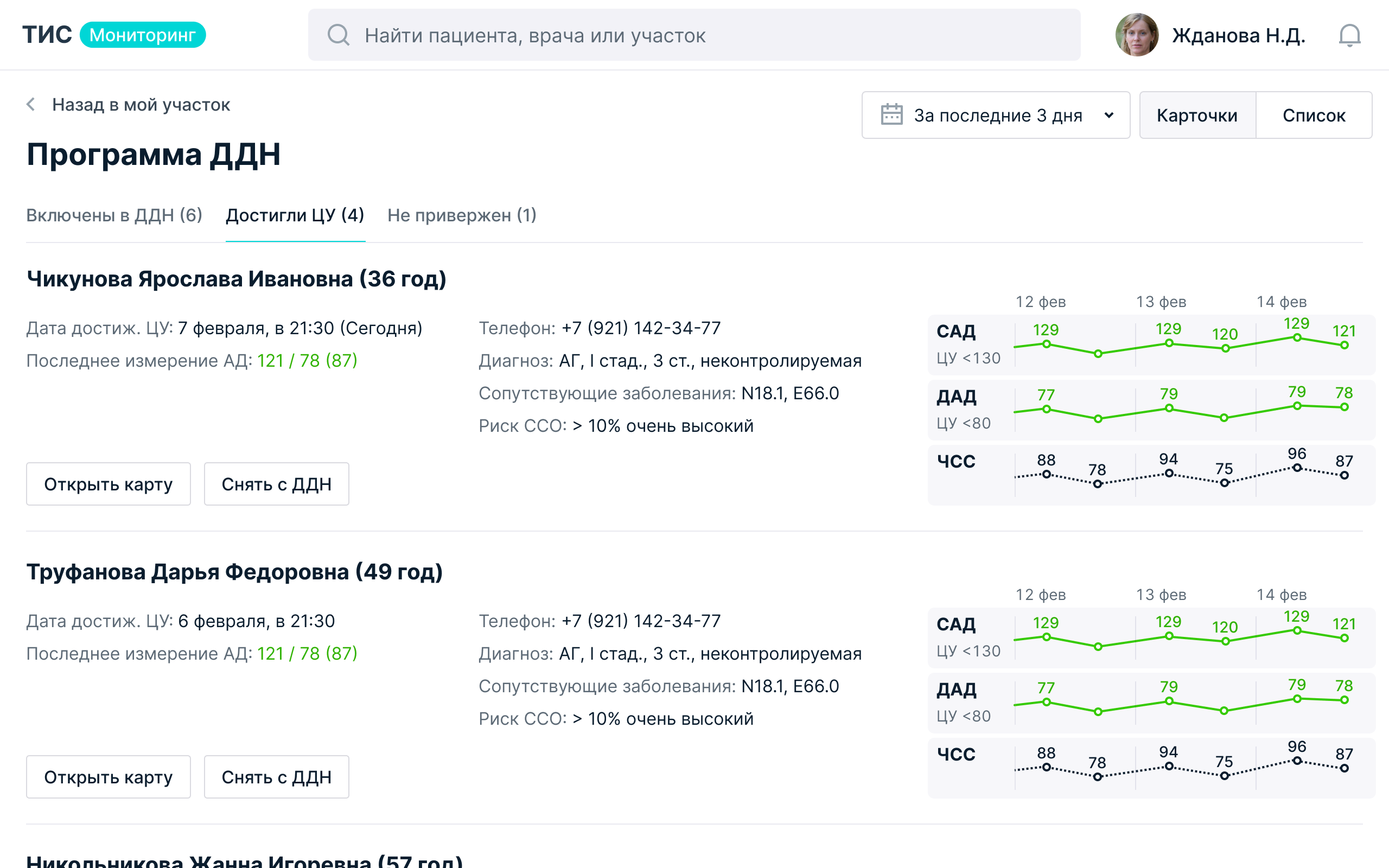Click the notification bell icon
This screenshot has height=868, width=1389.
pyautogui.click(x=1349, y=36)
